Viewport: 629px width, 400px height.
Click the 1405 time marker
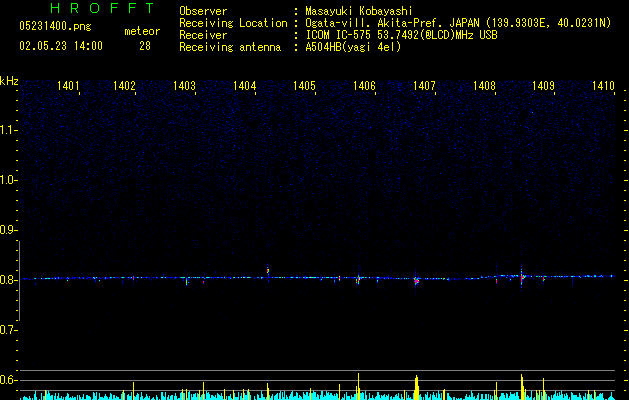coord(304,86)
